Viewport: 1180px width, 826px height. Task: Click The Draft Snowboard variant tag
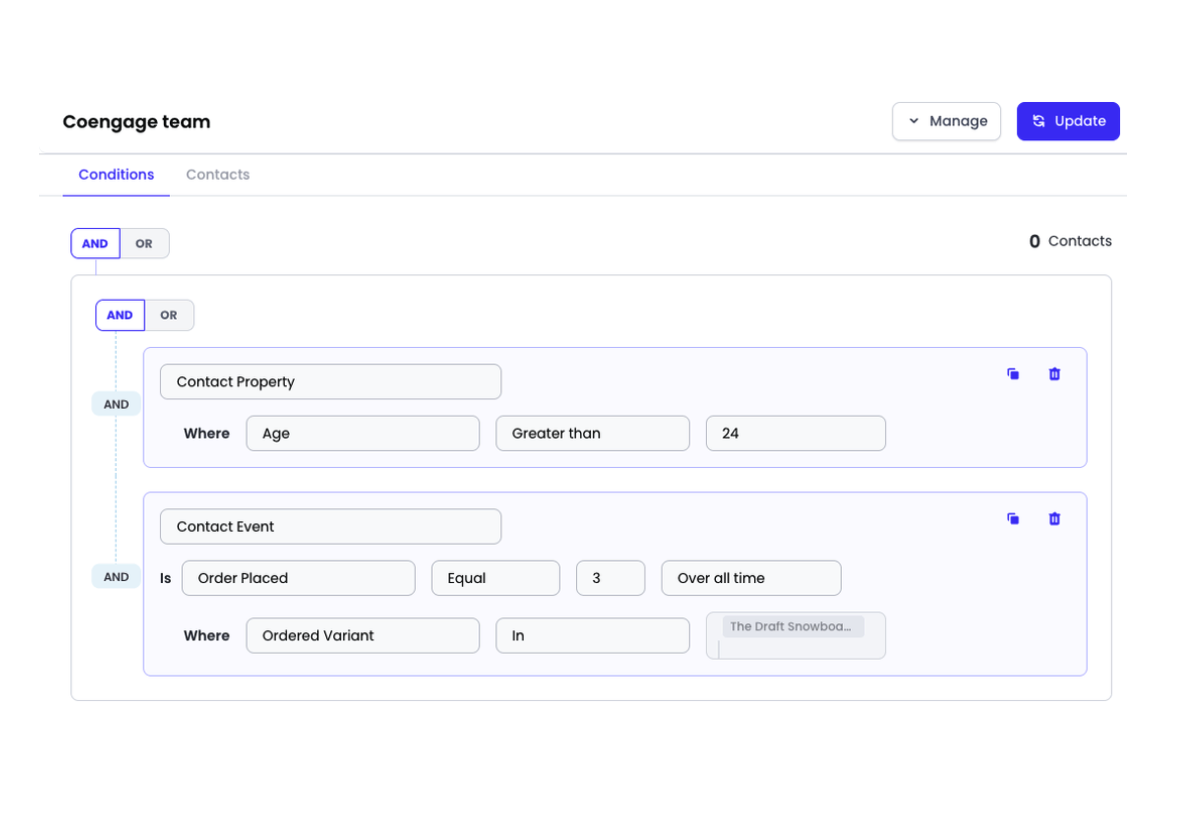[x=791, y=627]
